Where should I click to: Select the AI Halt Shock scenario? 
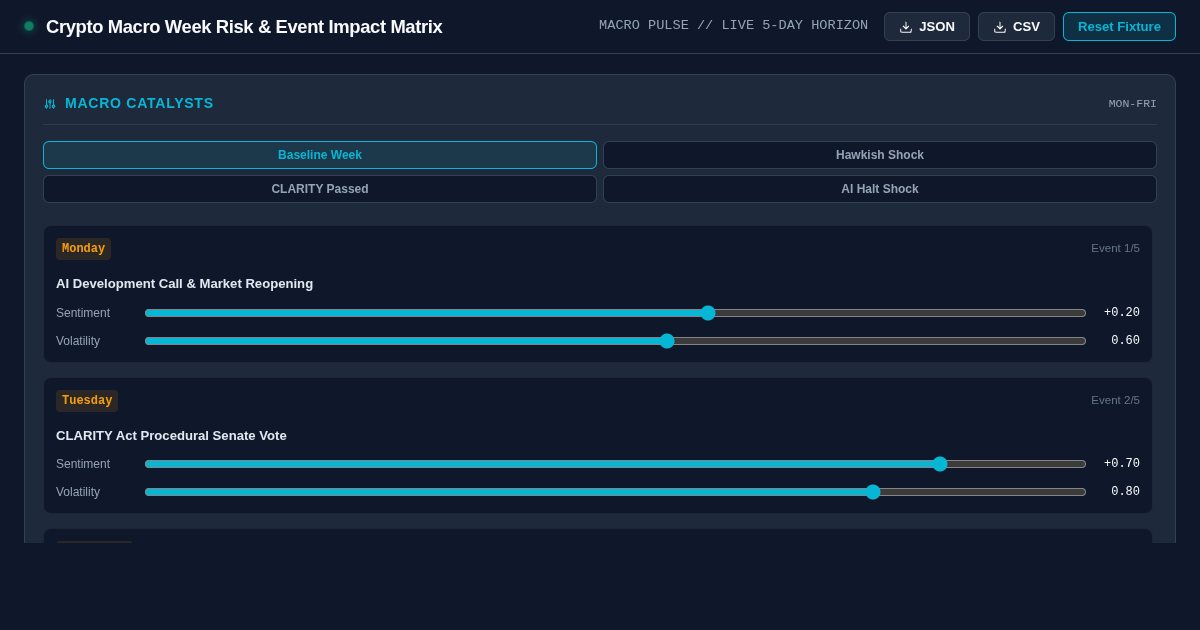click(880, 189)
